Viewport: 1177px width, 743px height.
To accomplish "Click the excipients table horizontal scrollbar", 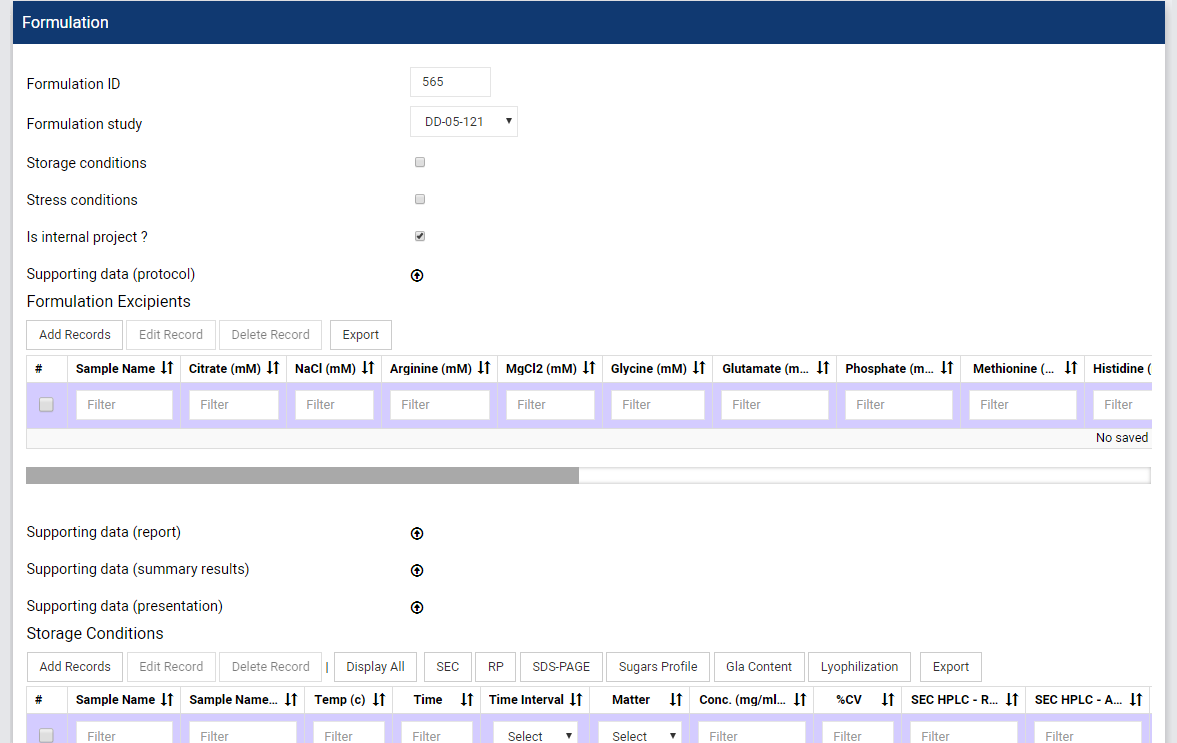I will coord(302,475).
